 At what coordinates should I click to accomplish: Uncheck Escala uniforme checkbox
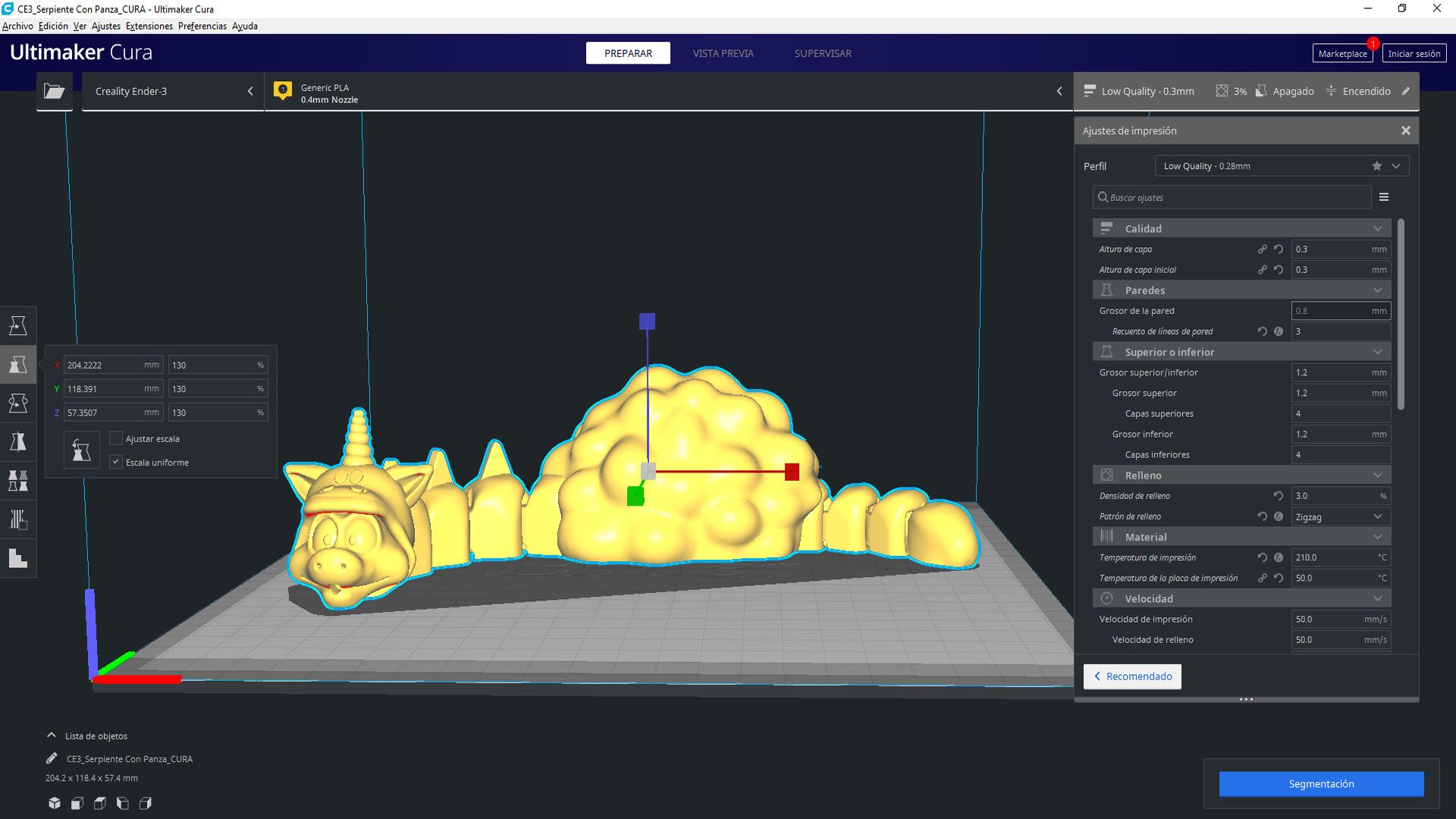[x=116, y=462]
